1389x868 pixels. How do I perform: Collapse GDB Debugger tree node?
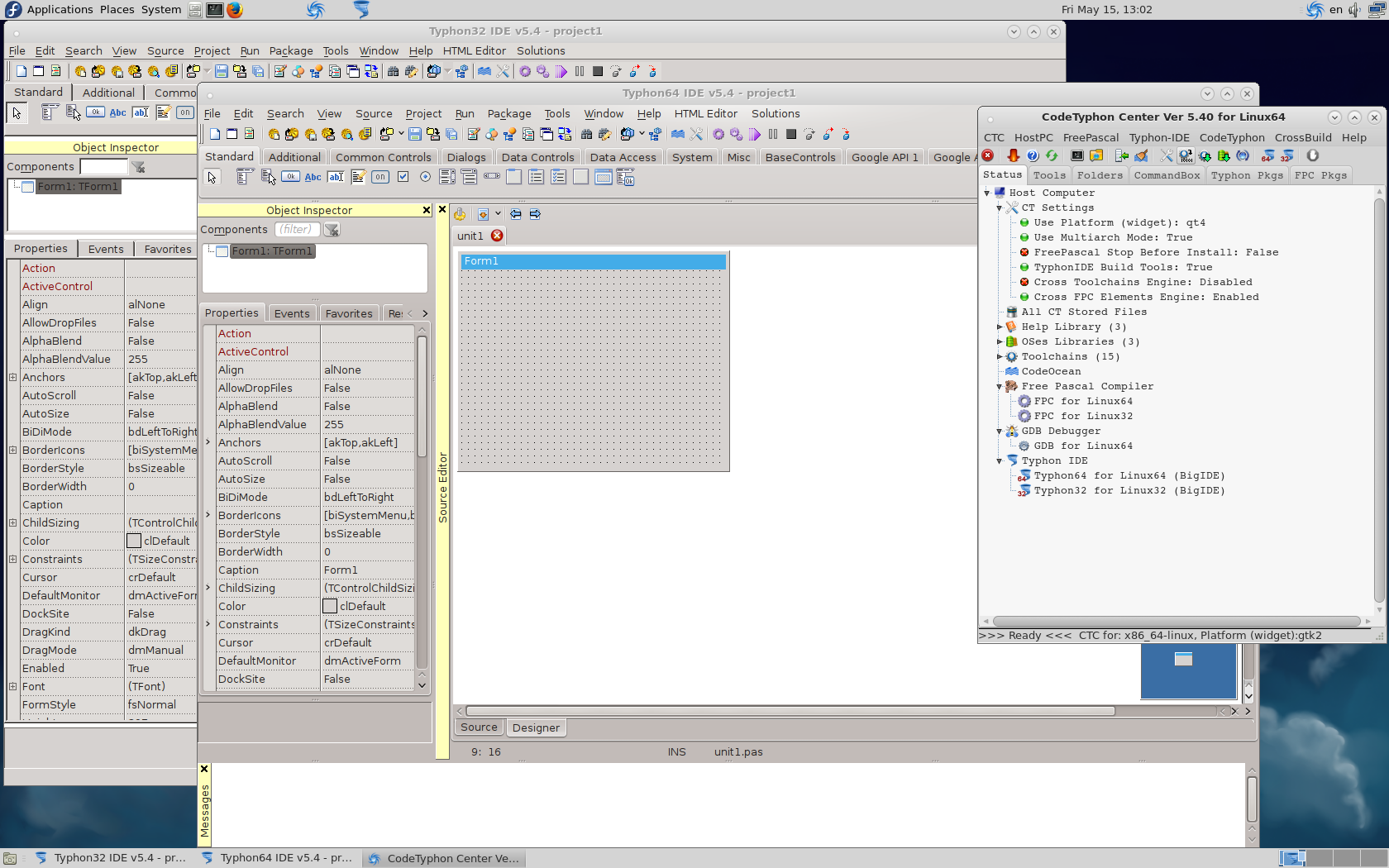click(999, 431)
